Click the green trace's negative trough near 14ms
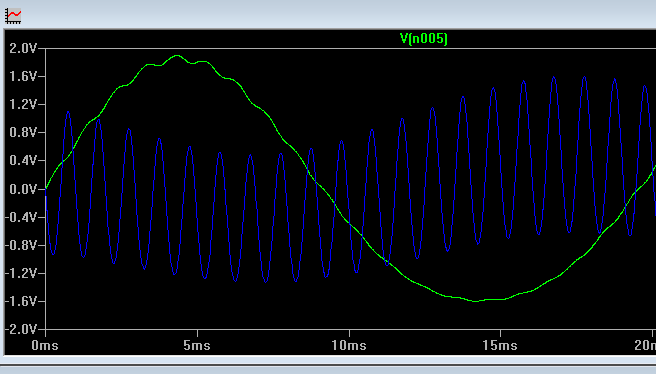The height and width of the screenshot is (374, 656). pyautogui.click(x=476, y=301)
